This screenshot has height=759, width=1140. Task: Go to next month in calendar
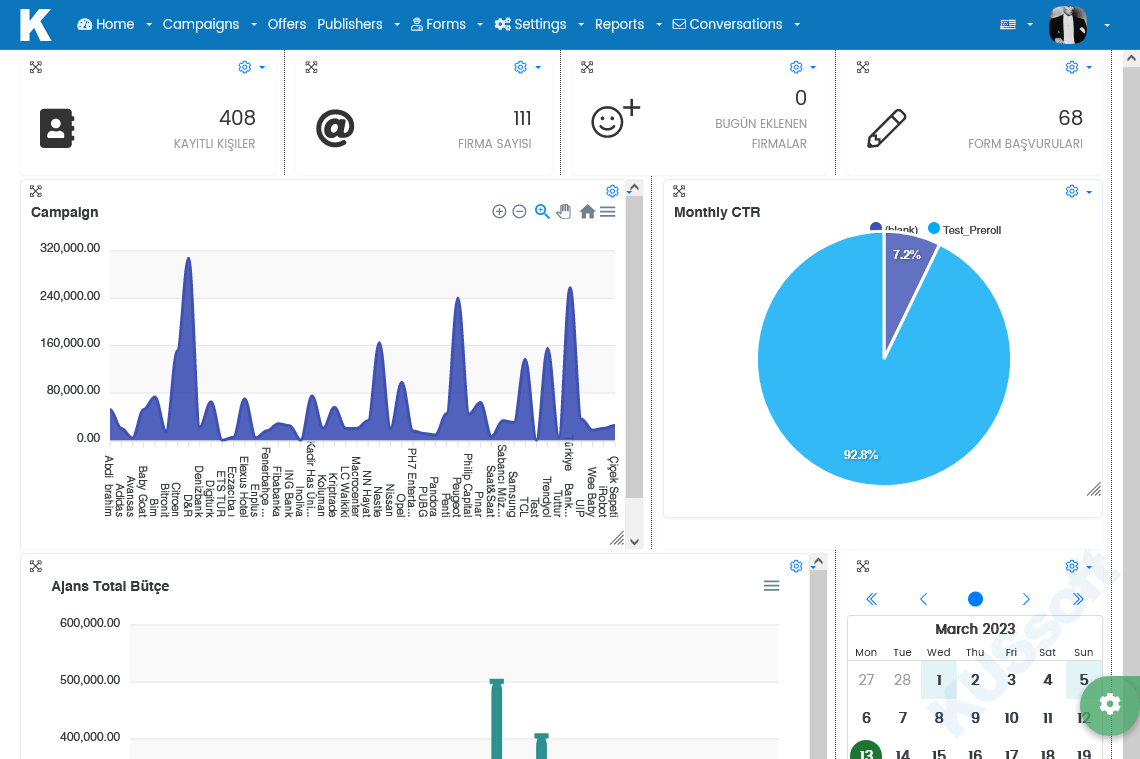1026,599
